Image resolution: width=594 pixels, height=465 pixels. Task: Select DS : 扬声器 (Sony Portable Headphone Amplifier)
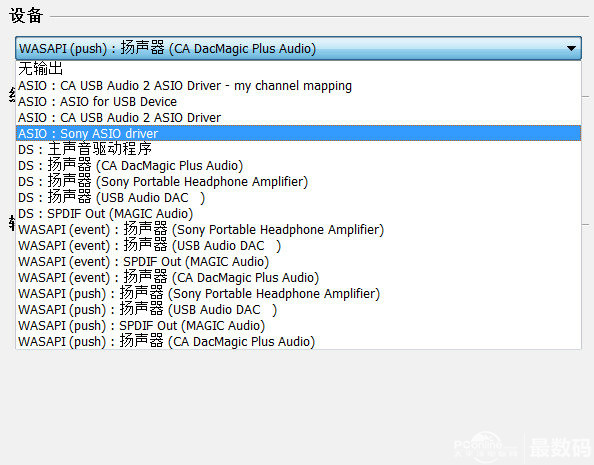(x=299, y=182)
